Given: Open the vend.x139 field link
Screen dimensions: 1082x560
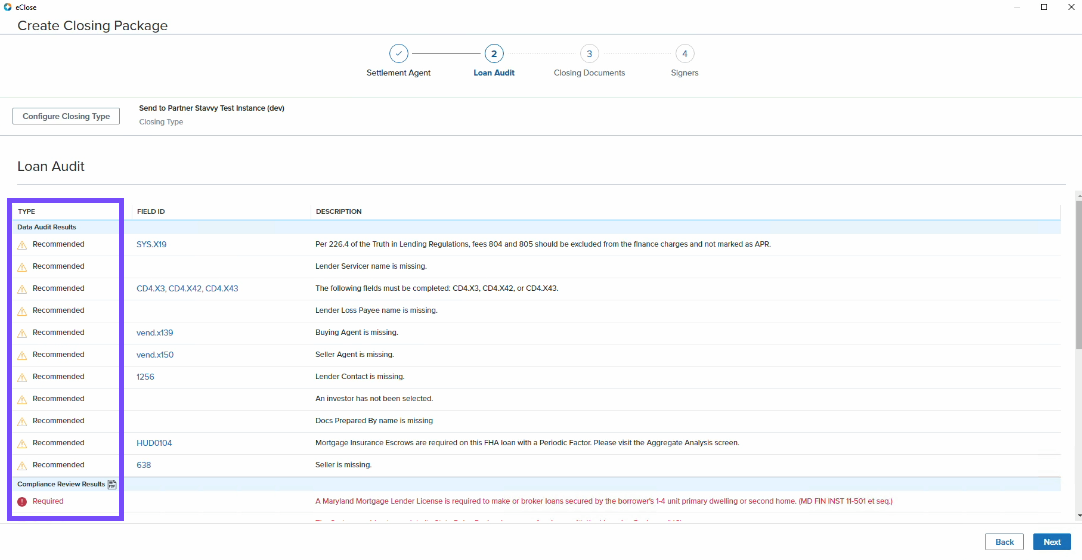Looking at the screenshot, I should tap(155, 332).
